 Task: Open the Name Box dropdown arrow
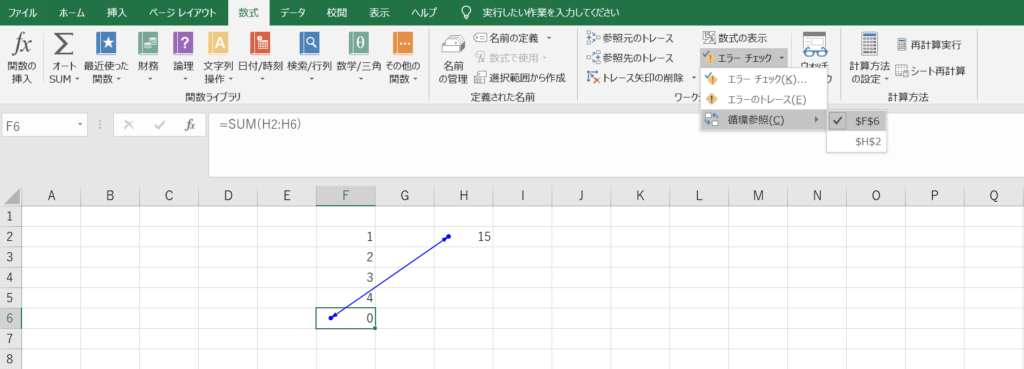pos(80,125)
